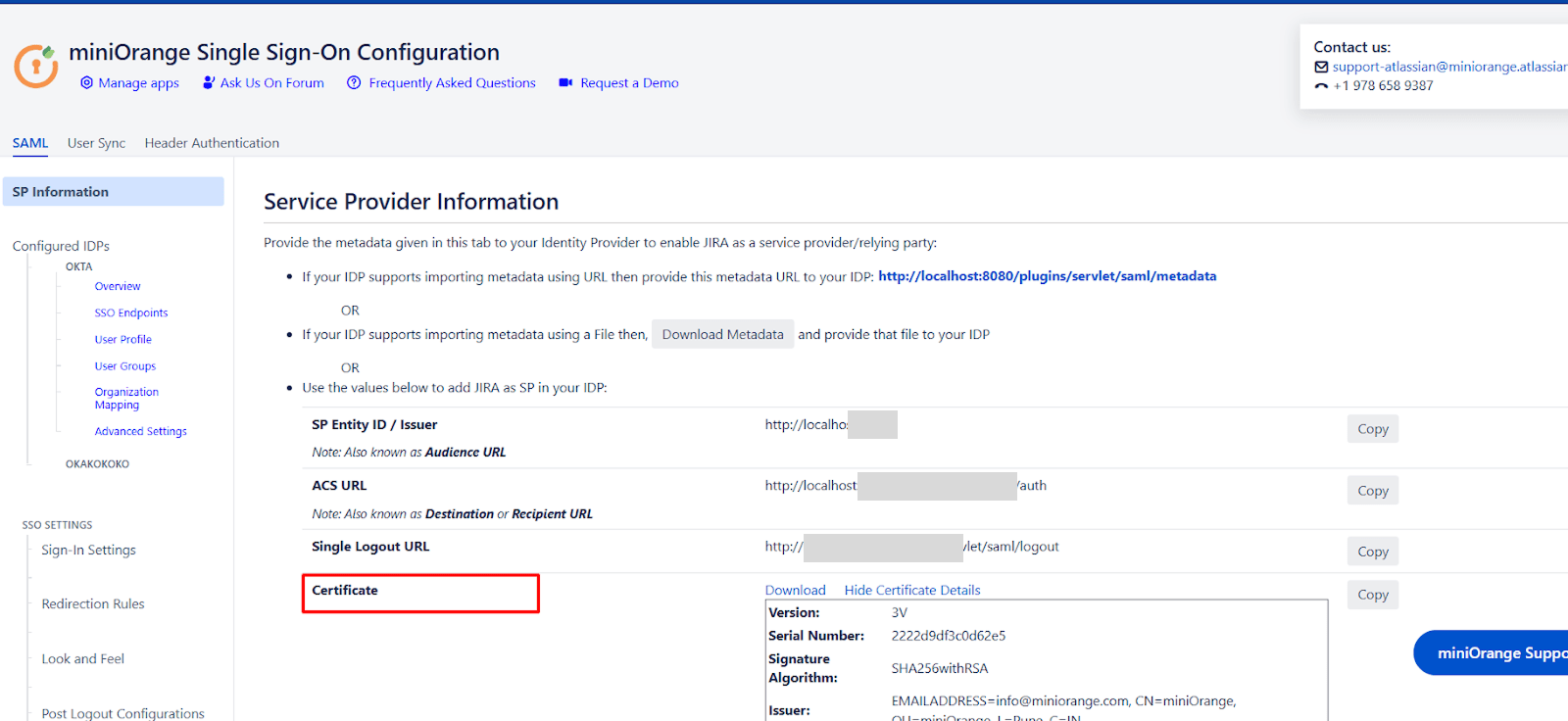Click the serial number 2222d9df3c0d62e5

tap(948, 636)
